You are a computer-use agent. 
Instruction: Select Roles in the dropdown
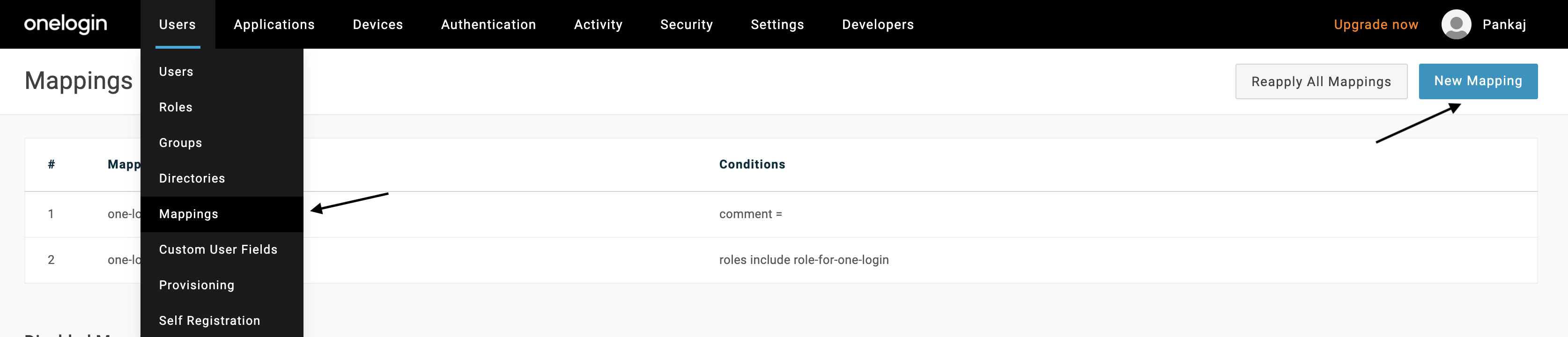click(x=222, y=107)
